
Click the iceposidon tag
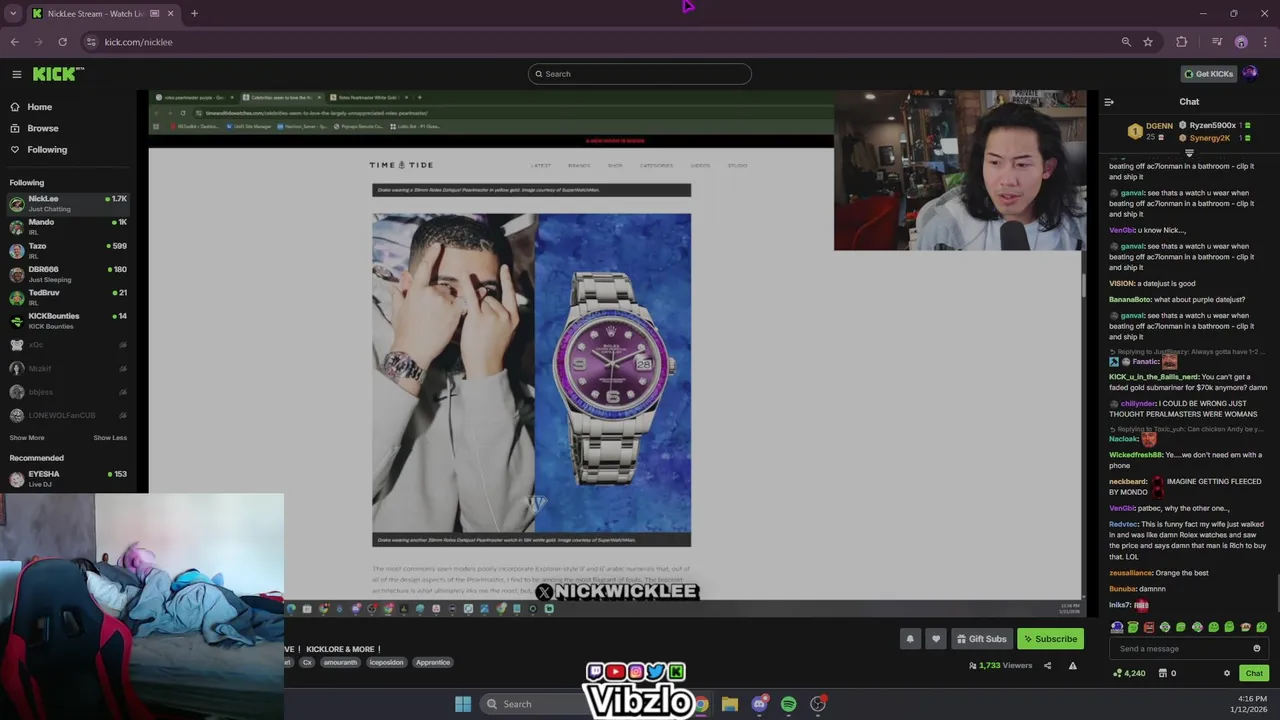tap(386, 662)
